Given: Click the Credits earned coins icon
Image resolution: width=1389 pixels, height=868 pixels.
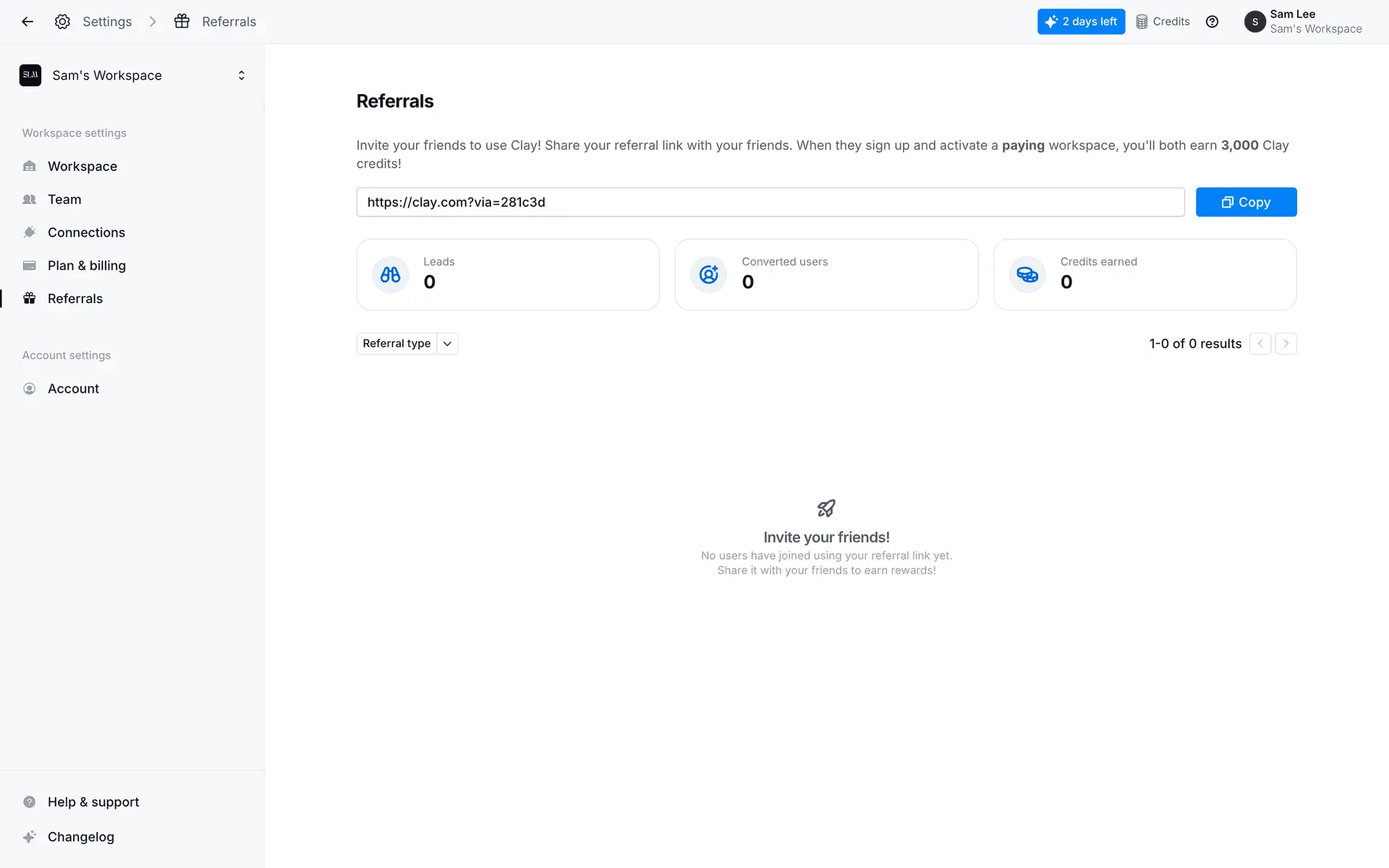Looking at the screenshot, I should point(1027,275).
